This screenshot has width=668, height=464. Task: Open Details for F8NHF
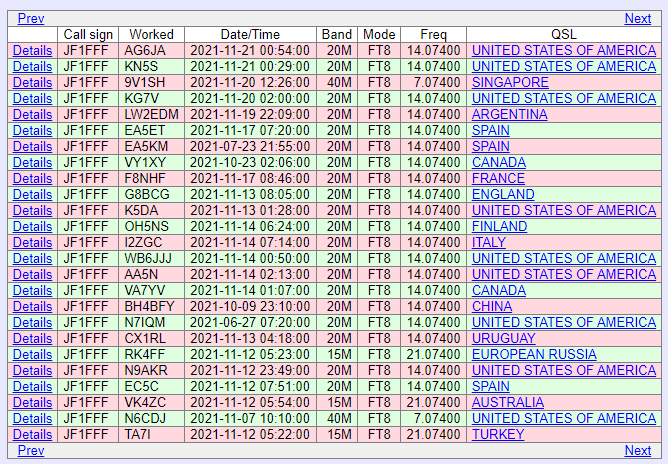point(32,178)
